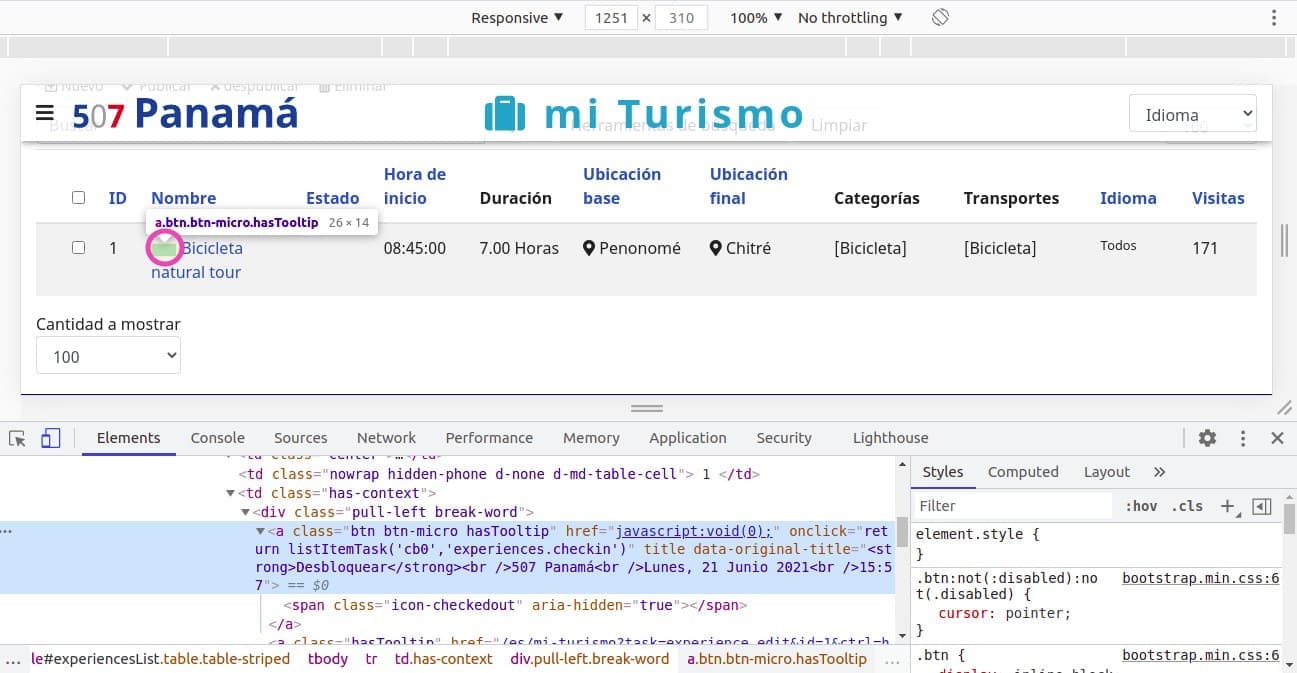Image resolution: width=1297 pixels, height=673 pixels.
Task: Open the No throttling dropdown
Action: click(x=850, y=18)
